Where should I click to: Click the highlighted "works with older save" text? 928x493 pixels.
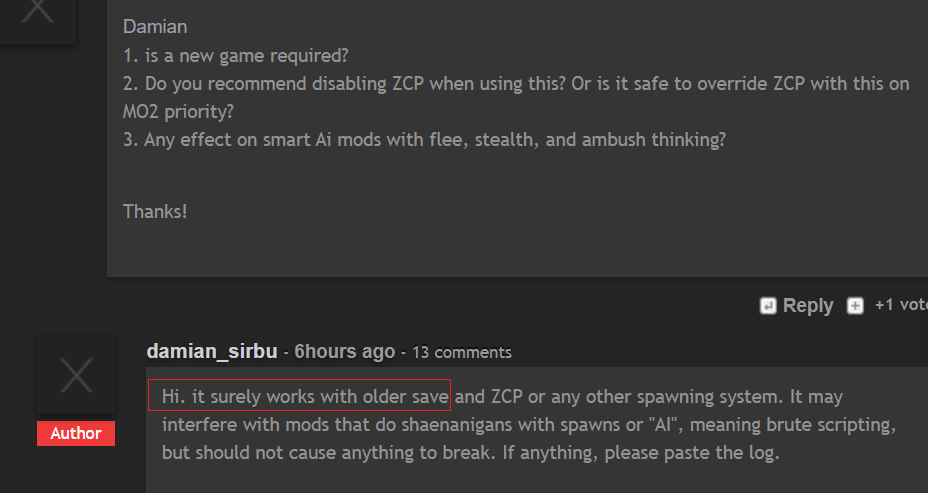tap(300, 396)
